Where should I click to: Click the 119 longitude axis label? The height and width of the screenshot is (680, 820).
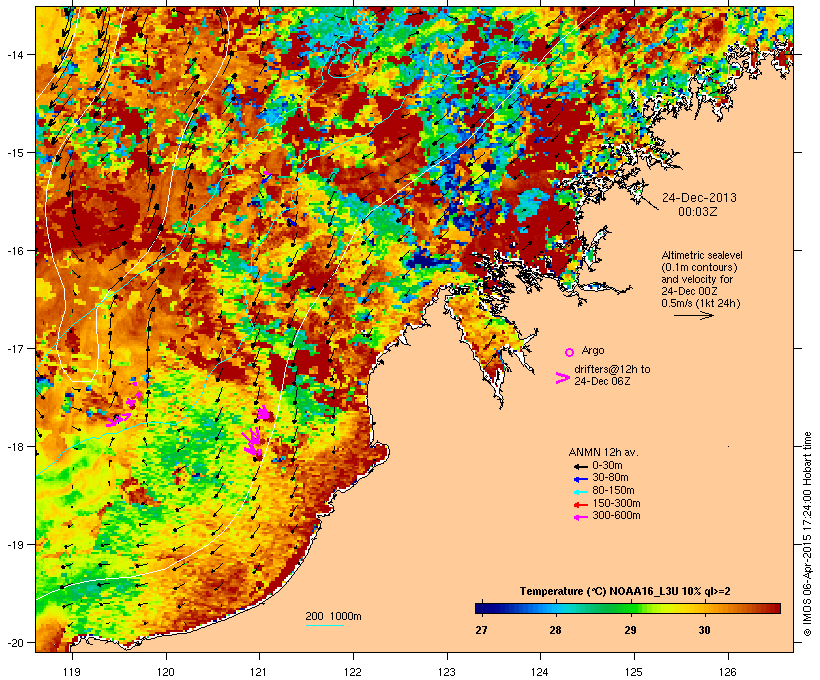click(72, 672)
